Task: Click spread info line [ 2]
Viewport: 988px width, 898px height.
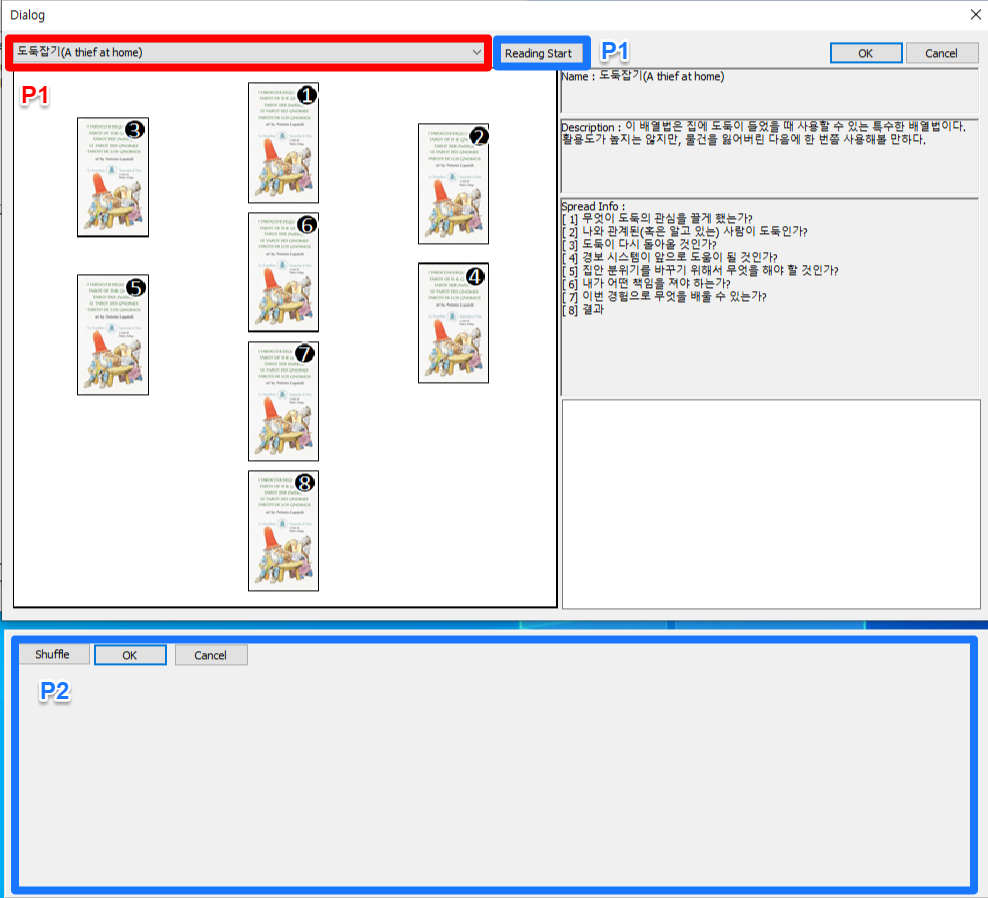Action: click(x=685, y=232)
